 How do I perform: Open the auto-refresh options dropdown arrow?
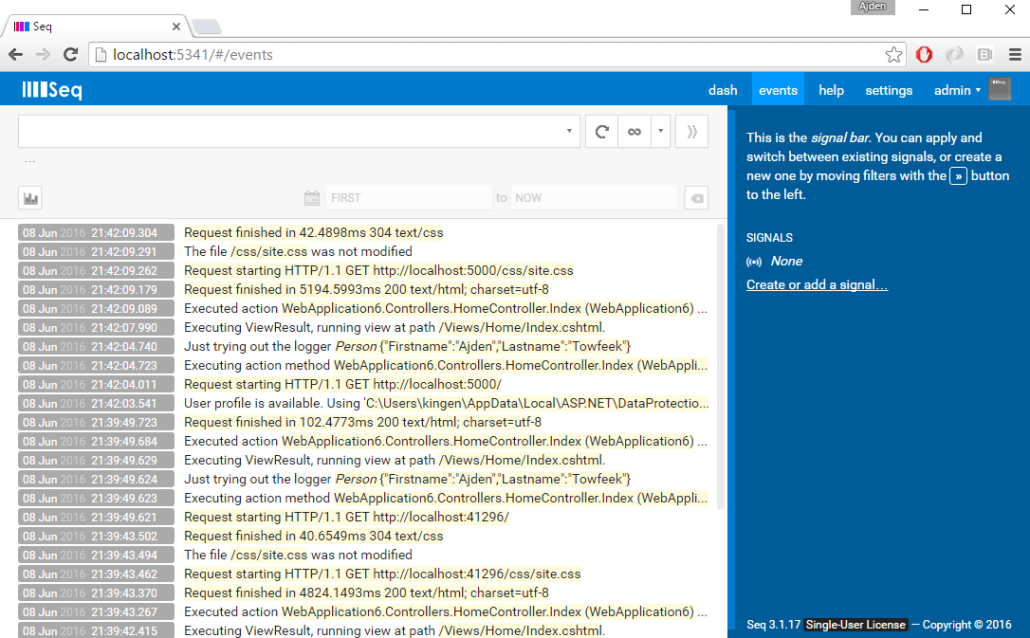662,130
